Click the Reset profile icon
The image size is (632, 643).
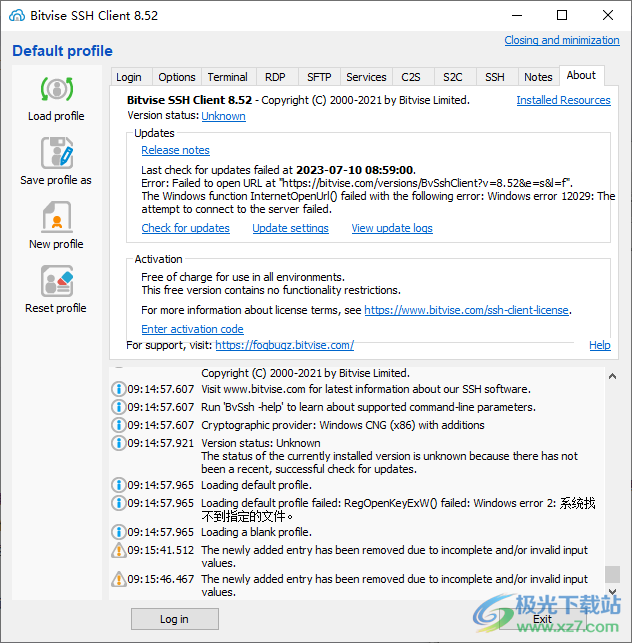pos(57,281)
